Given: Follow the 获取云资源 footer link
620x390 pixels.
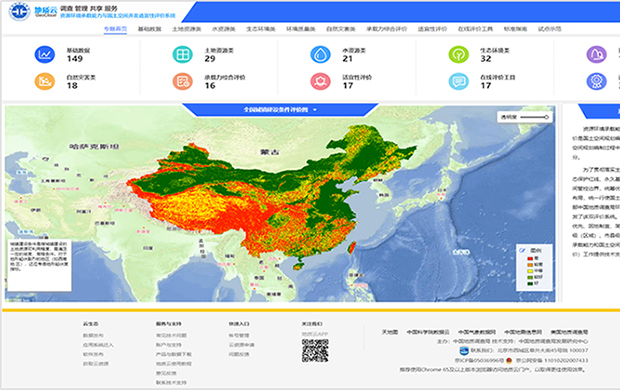Looking at the screenshot, I should (96, 363).
